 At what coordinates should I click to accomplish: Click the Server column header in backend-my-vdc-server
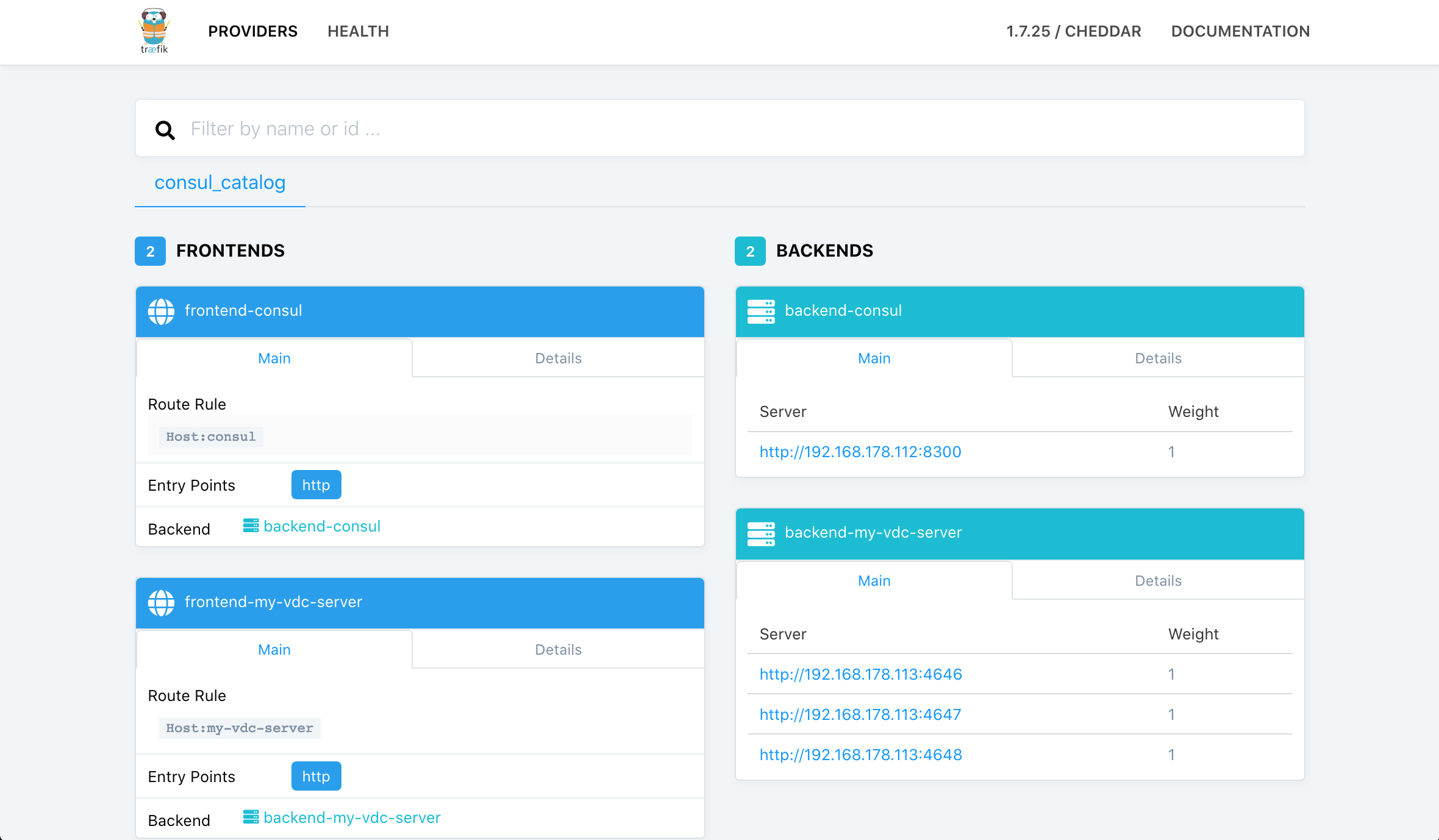point(783,634)
